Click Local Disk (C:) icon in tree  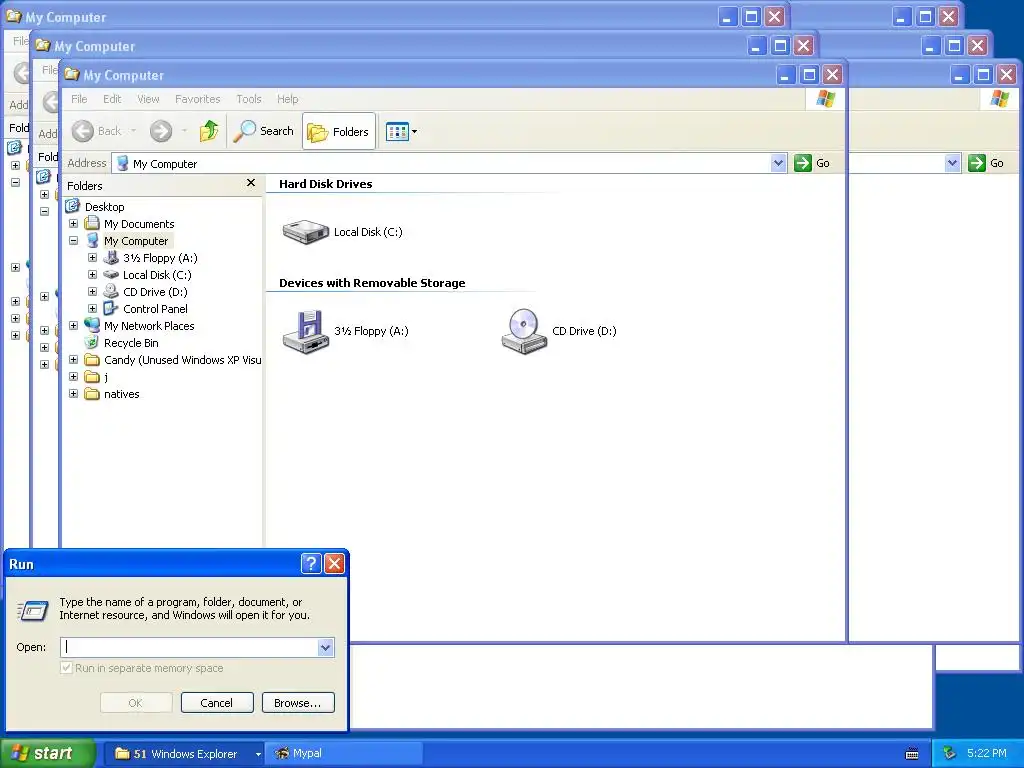[111, 274]
